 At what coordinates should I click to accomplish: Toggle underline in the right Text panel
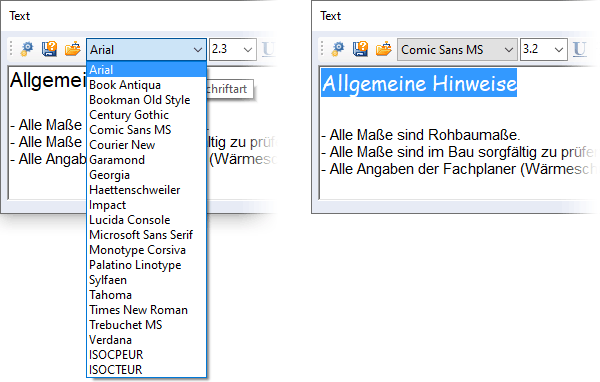pos(579,49)
